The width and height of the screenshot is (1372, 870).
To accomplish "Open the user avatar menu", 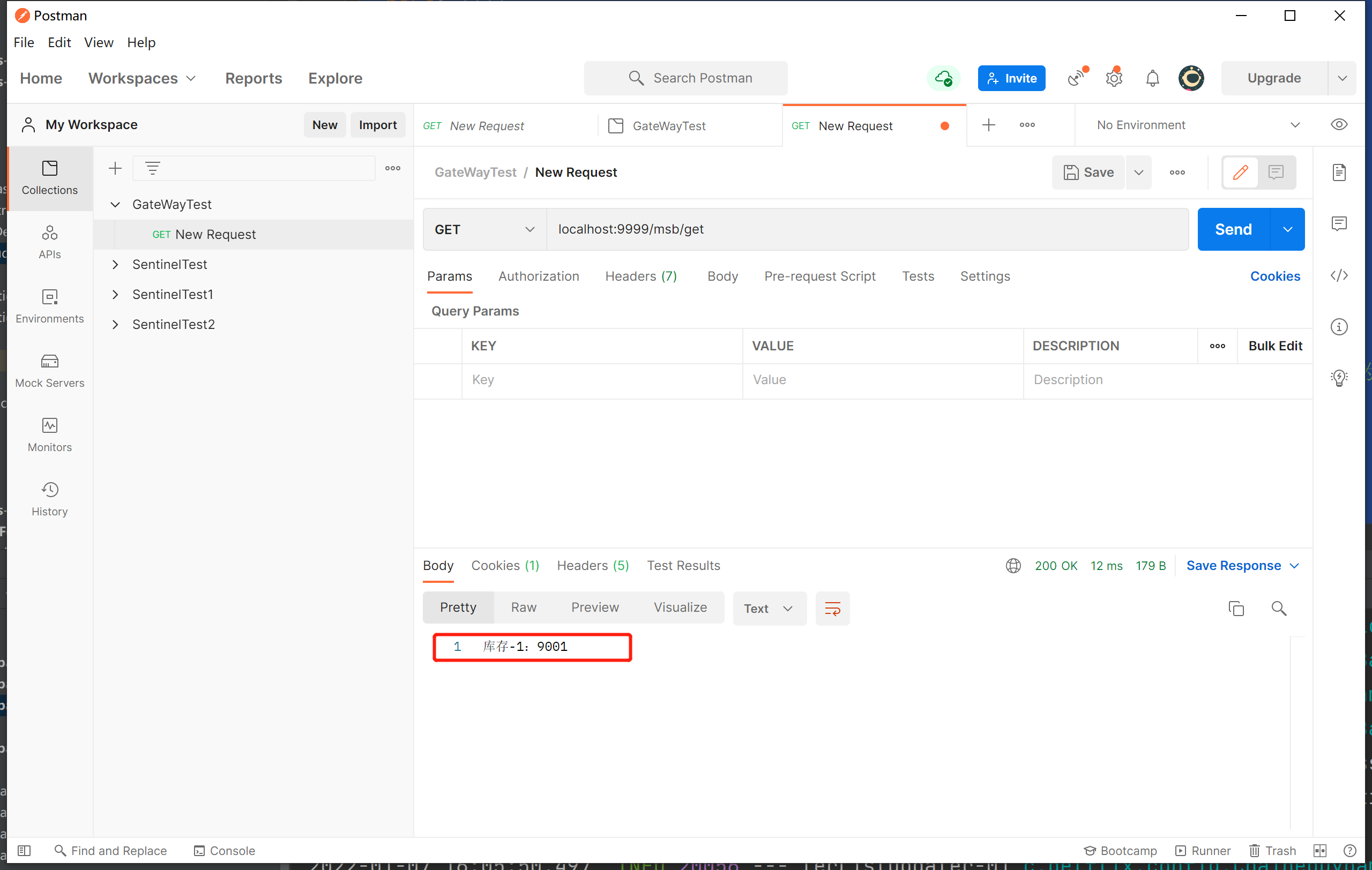I will [x=1191, y=78].
